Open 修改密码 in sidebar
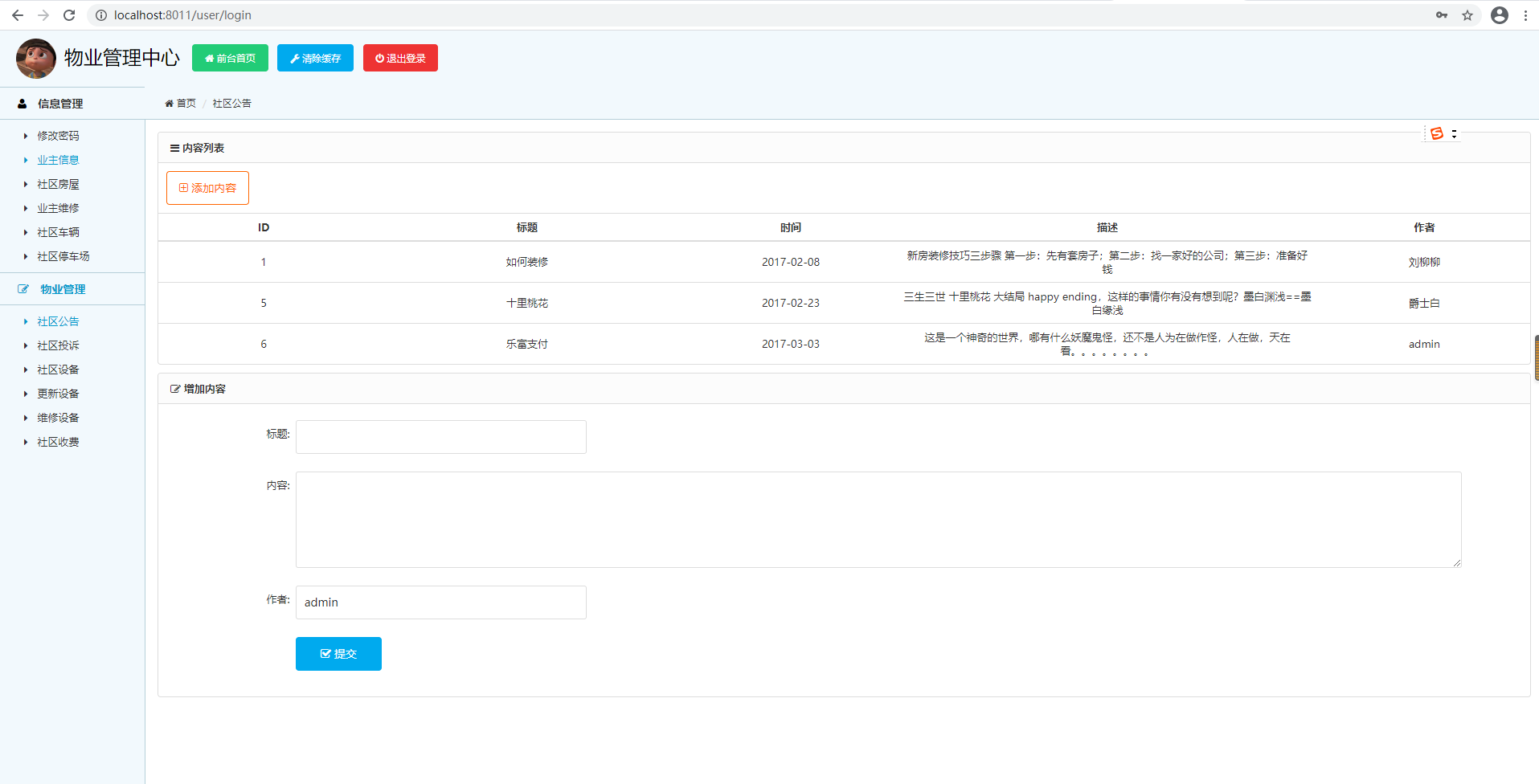The image size is (1539, 784). 58,136
